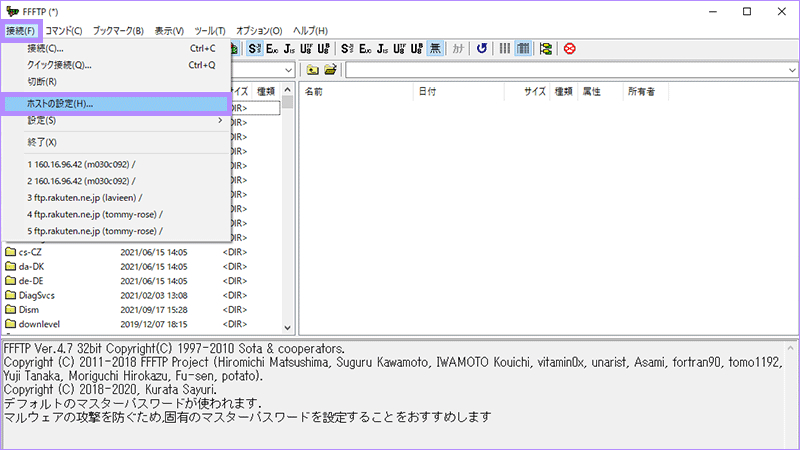Viewport: 800px width, 450px height.
Task: Click the red abort transfer icon
Action: click(570, 48)
